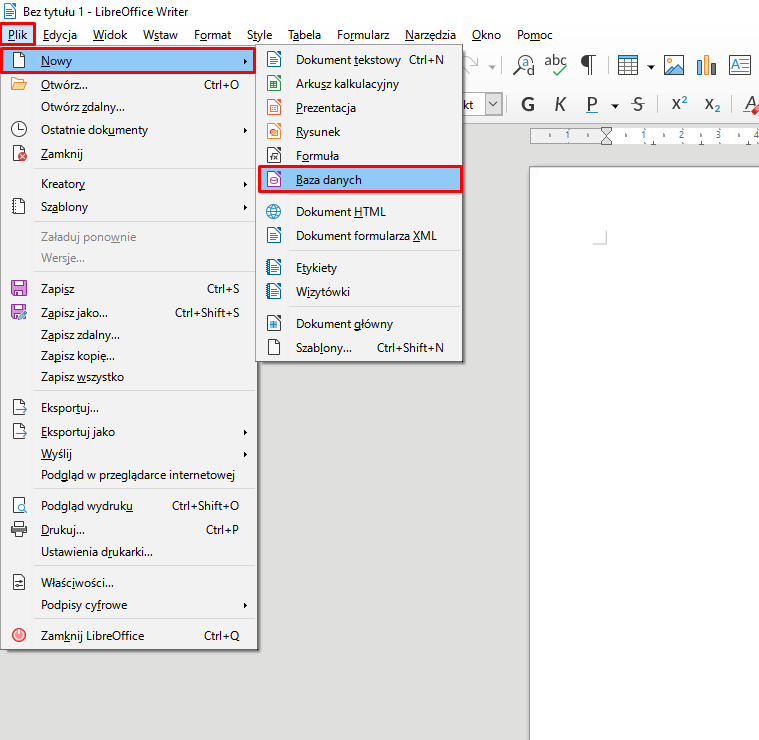Image resolution: width=759 pixels, height=740 pixels.
Task: Click the Eksportuj icon
Action: [x=19, y=407]
